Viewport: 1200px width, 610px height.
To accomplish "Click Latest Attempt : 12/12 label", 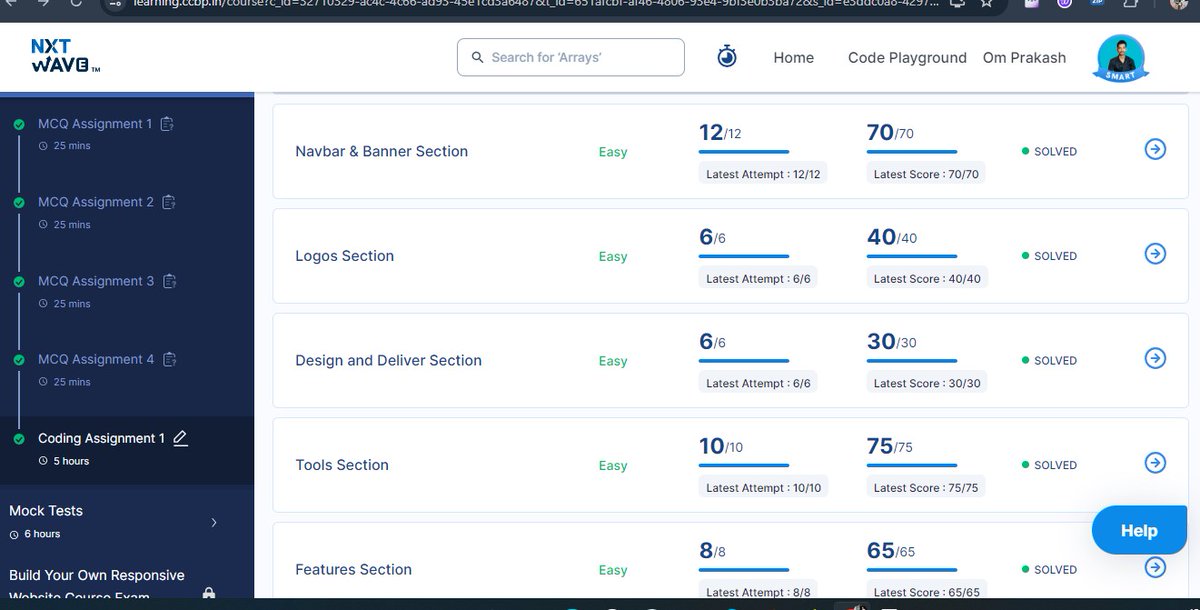I will point(763,174).
